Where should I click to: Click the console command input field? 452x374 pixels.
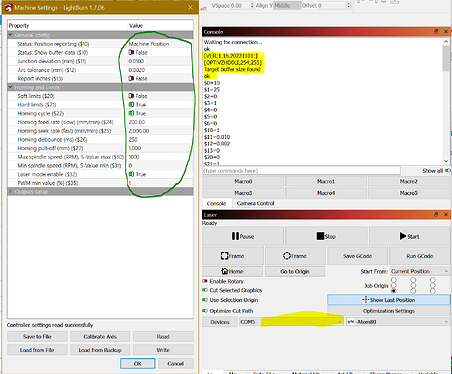pyautogui.click(x=301, y=171)
